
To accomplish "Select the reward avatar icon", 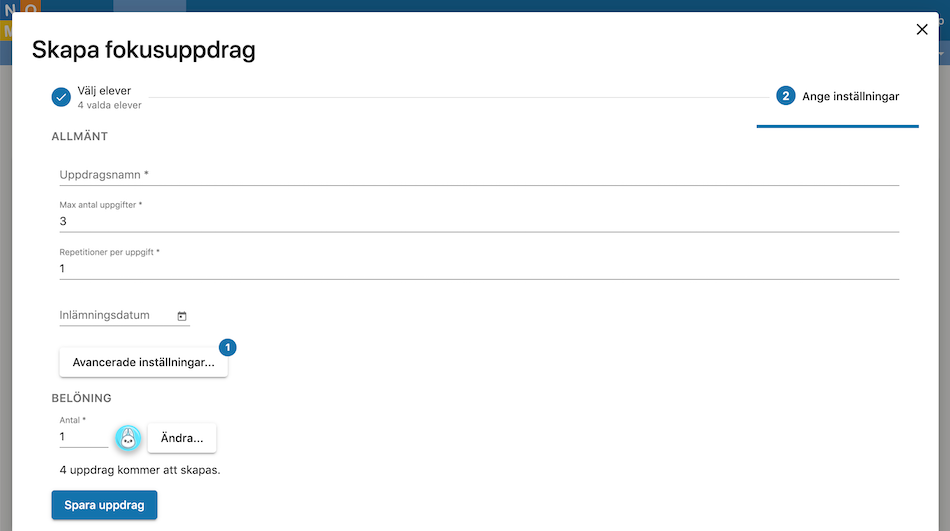I will pos(128,438).
